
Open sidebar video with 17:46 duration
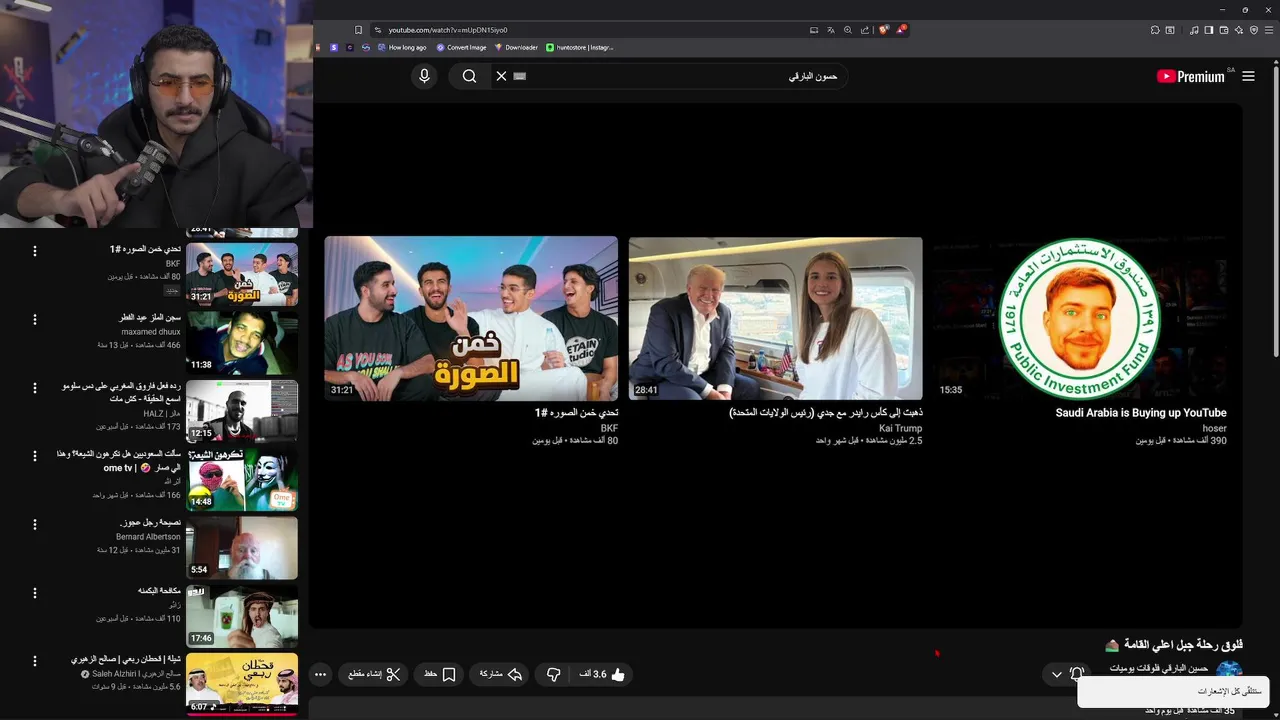point(242,616)
